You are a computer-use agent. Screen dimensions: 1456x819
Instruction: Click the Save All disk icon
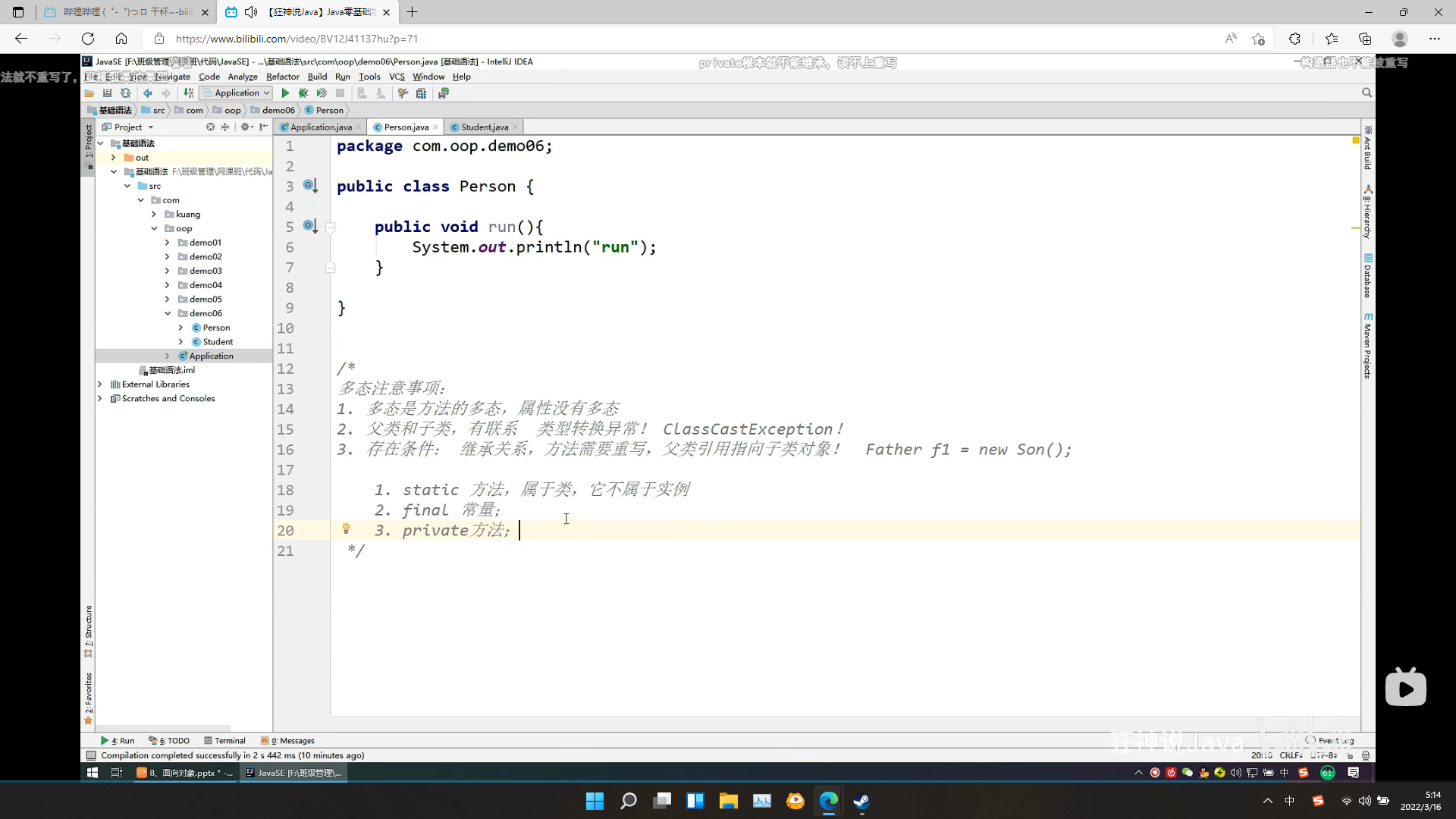point(107,93)
